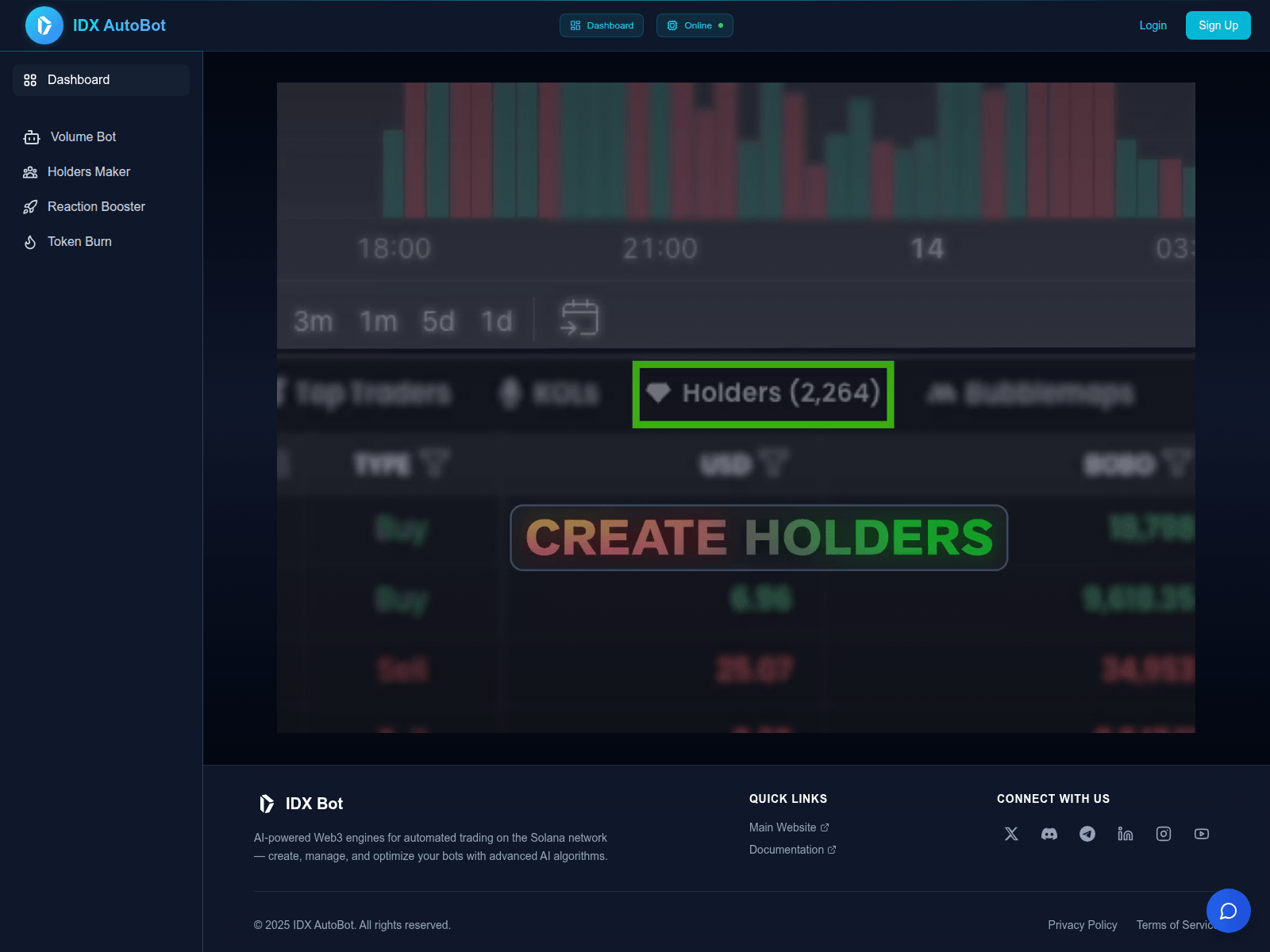Click the copyright text "© 2025 IDX AutoBot. All rights reserved."
1270x952 pixels.
point(352,925)
